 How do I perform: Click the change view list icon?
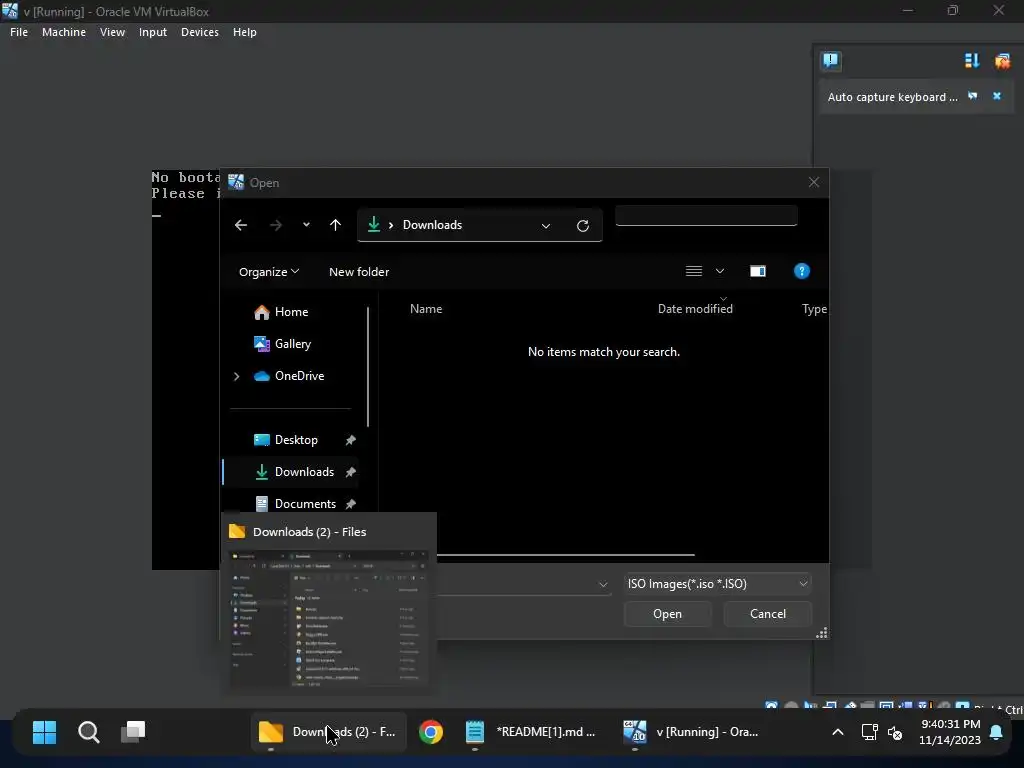694,271
